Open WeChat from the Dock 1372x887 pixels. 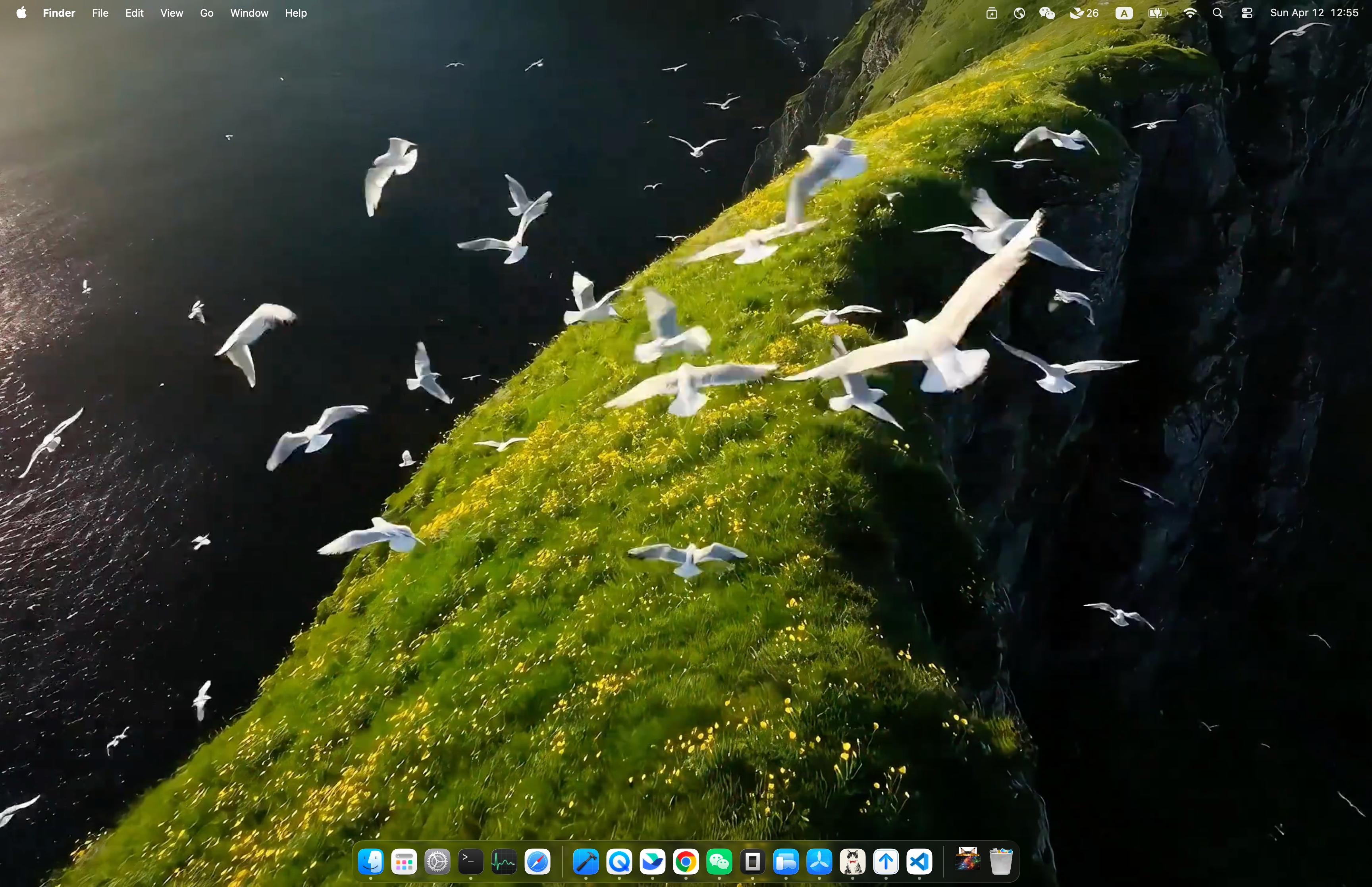(x=719, y=862)
